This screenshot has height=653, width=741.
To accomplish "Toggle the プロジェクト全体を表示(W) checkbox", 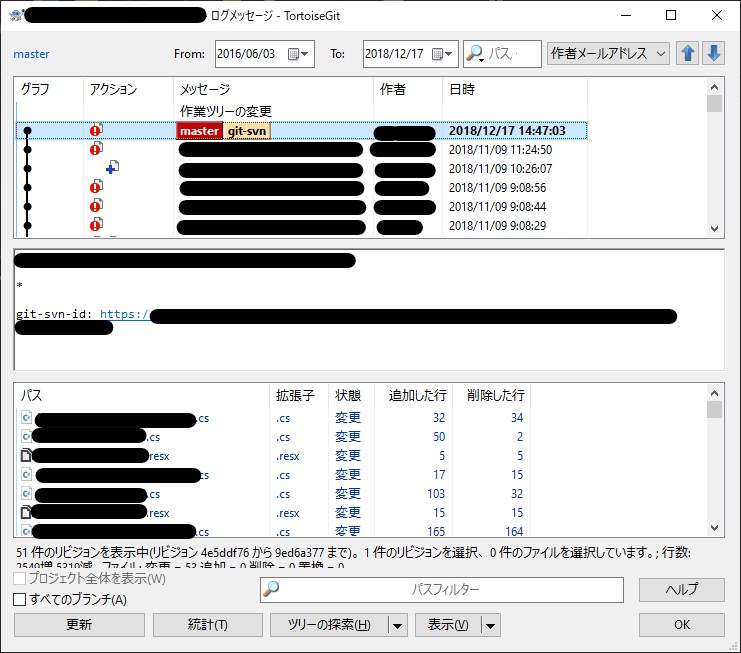I will tap(19, 578).
